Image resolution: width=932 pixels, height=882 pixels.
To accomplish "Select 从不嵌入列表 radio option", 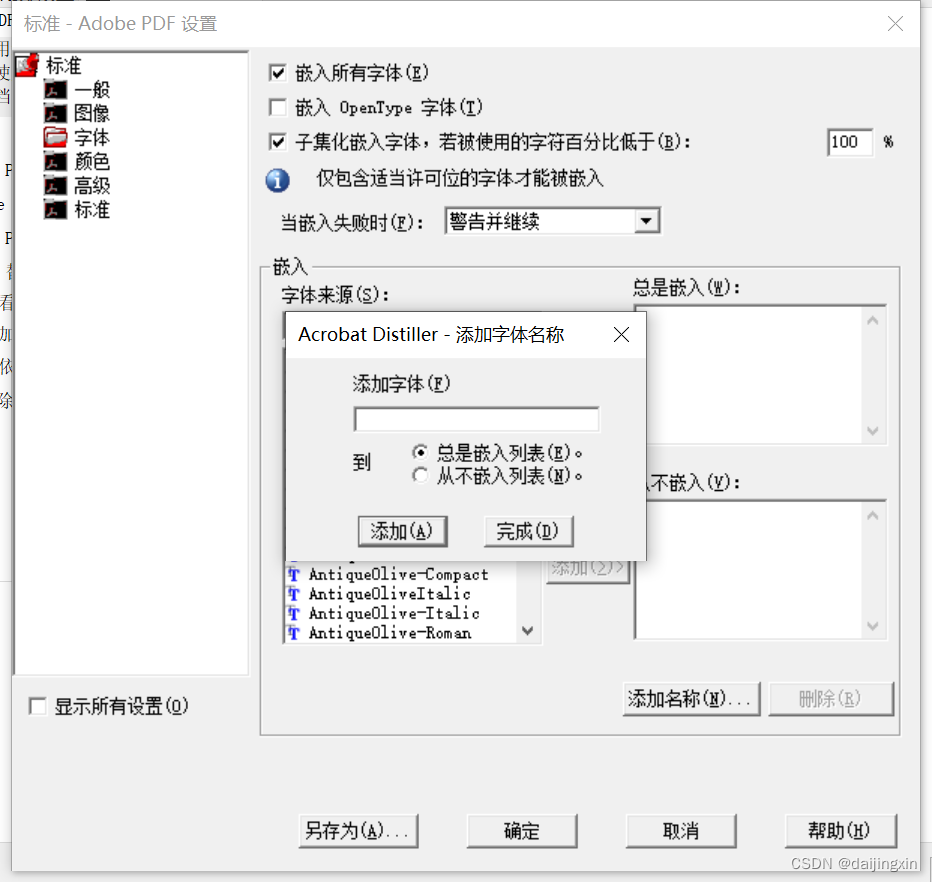I will (420, 475).
